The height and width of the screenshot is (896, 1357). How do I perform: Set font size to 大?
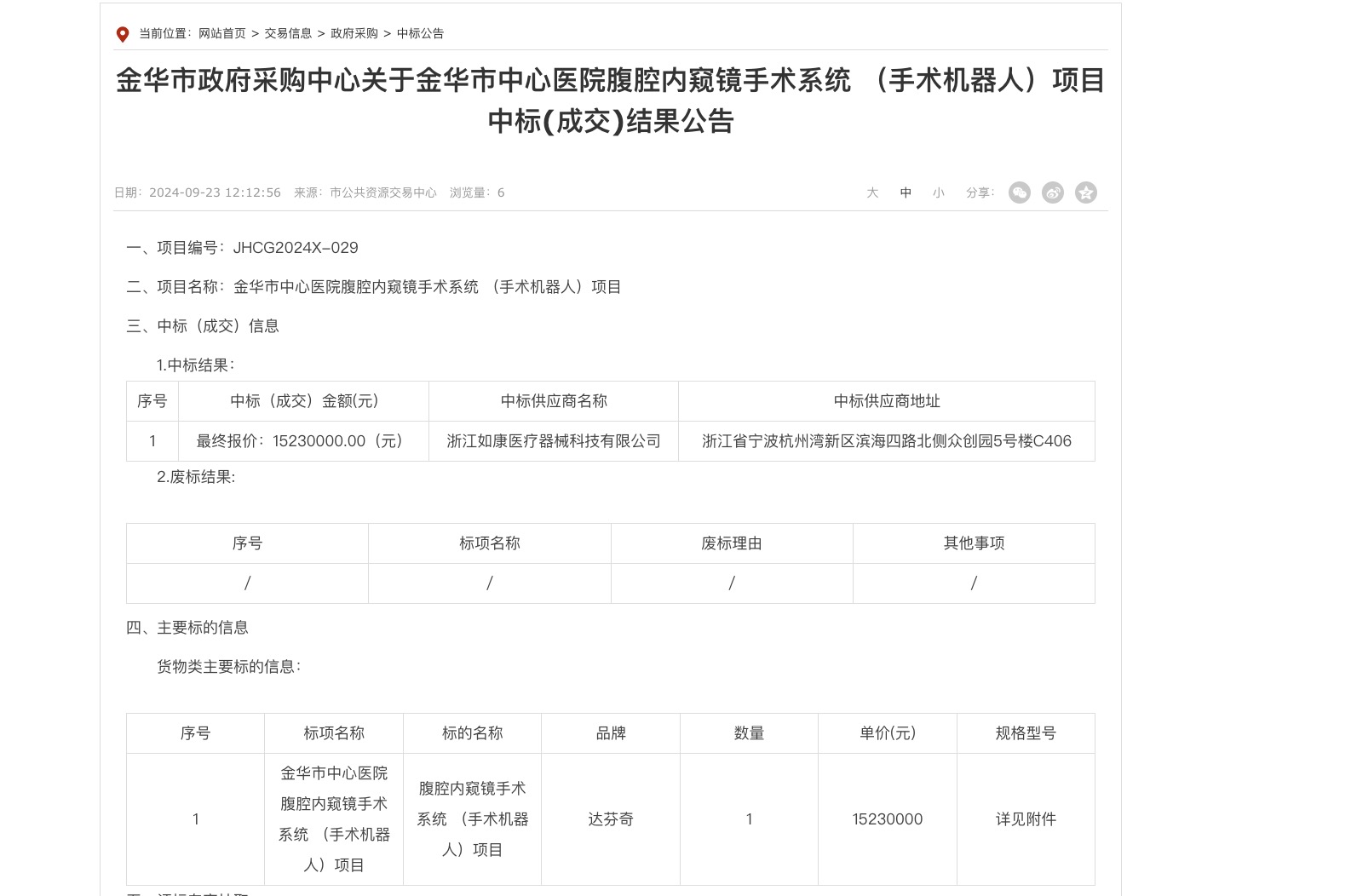coord(872,192)
